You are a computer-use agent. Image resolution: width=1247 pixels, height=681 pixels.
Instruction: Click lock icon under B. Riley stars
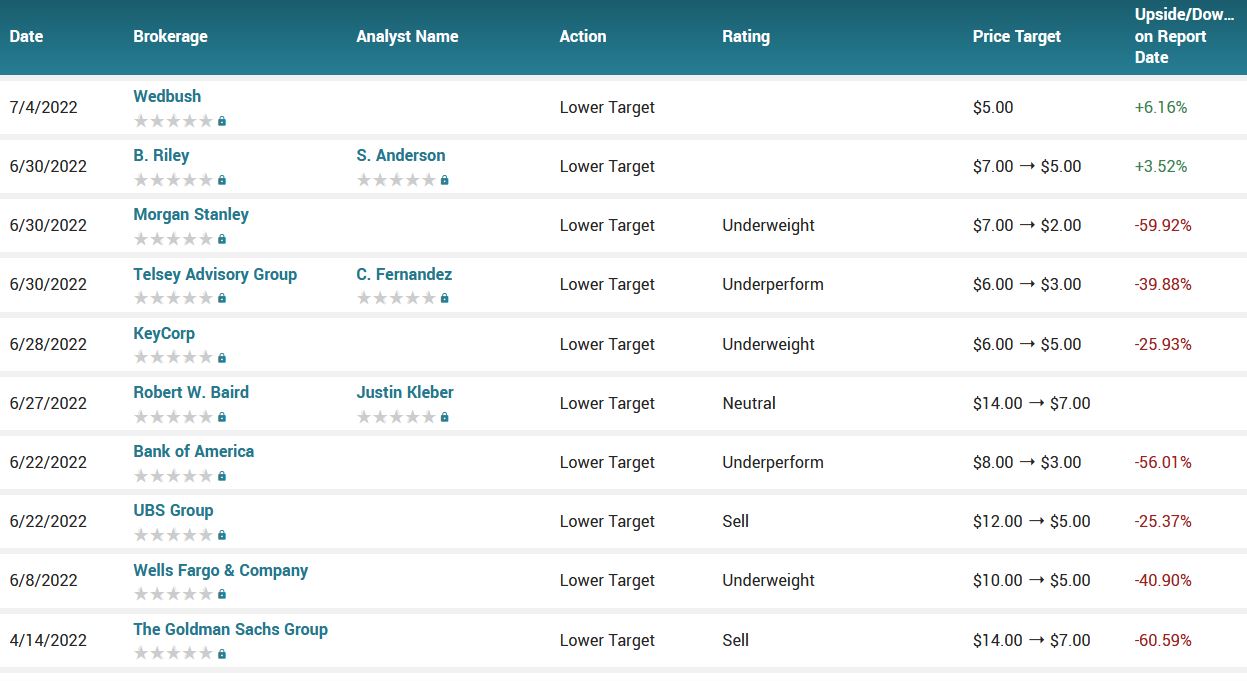coord(222,180)
